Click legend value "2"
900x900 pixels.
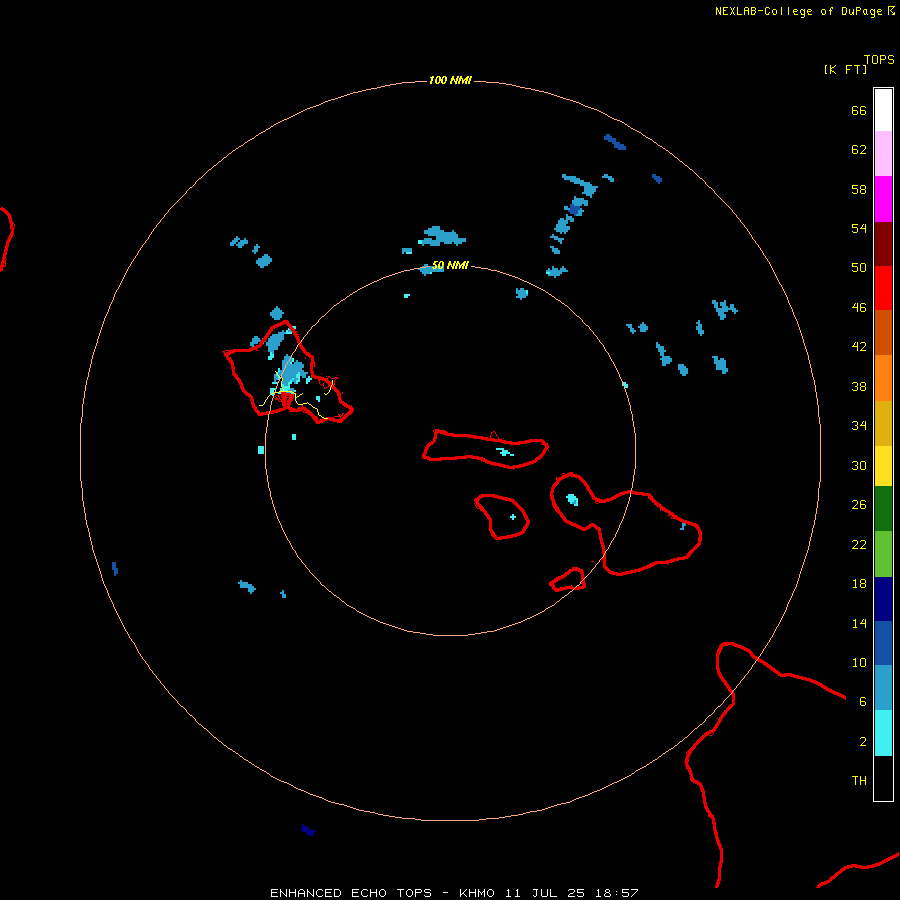(x=863, y=742)
